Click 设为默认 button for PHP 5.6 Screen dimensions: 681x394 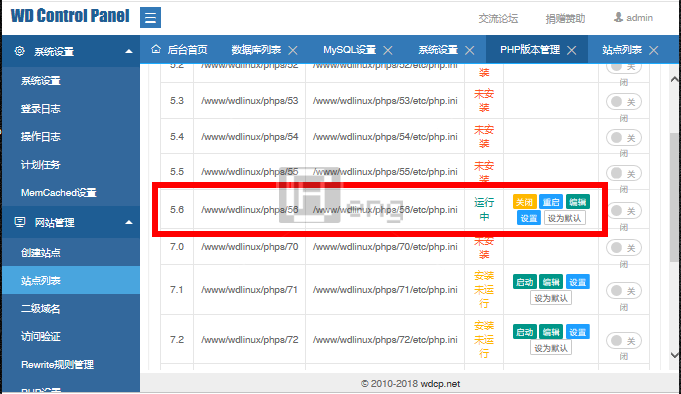(564, 218)
